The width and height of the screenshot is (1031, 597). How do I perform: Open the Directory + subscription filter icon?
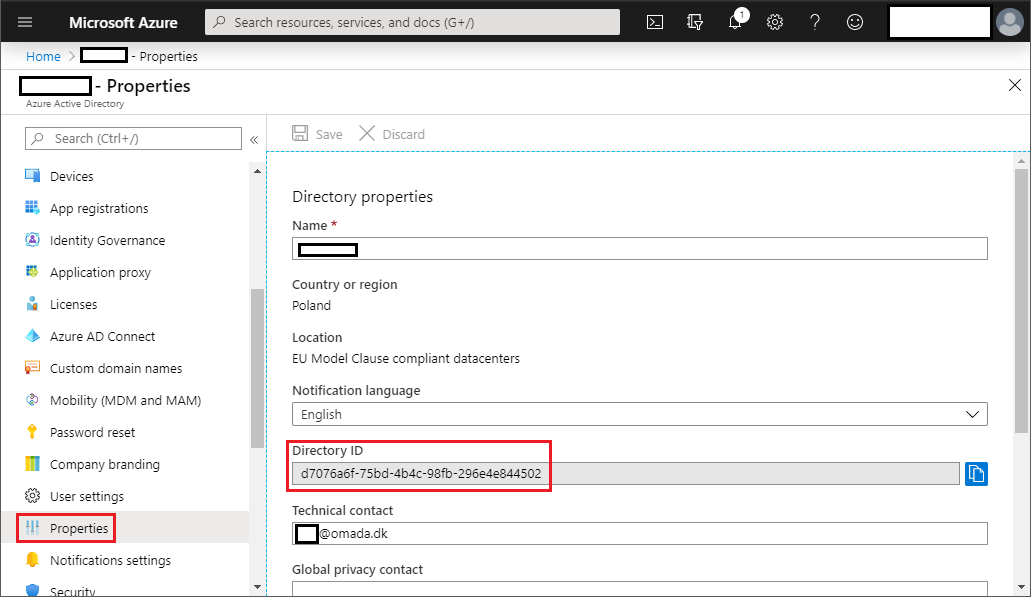pyautogui.click(x=695, y=22)
